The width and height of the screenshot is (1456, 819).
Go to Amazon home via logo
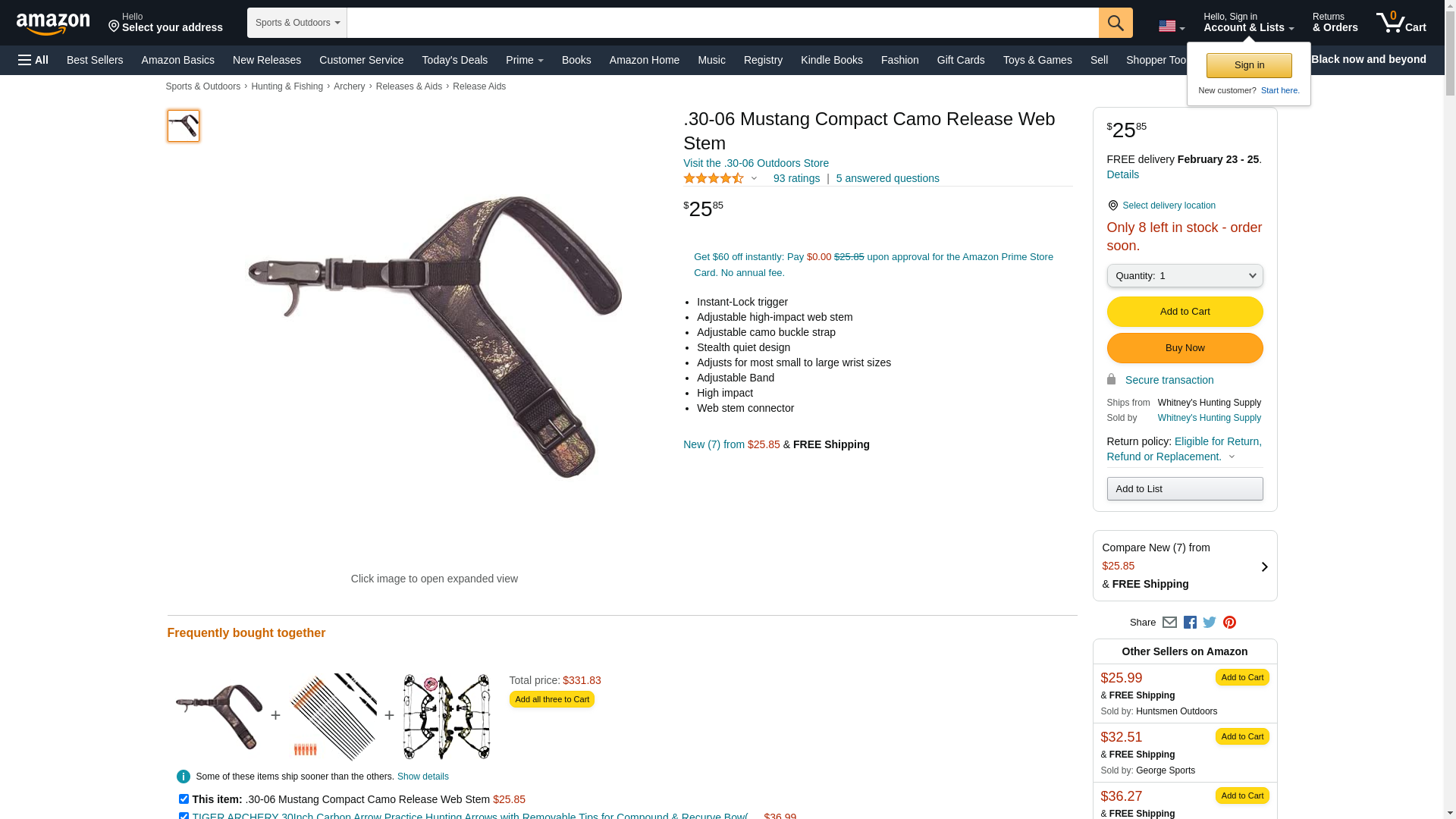pyautogui.click(x=53, y=24)
